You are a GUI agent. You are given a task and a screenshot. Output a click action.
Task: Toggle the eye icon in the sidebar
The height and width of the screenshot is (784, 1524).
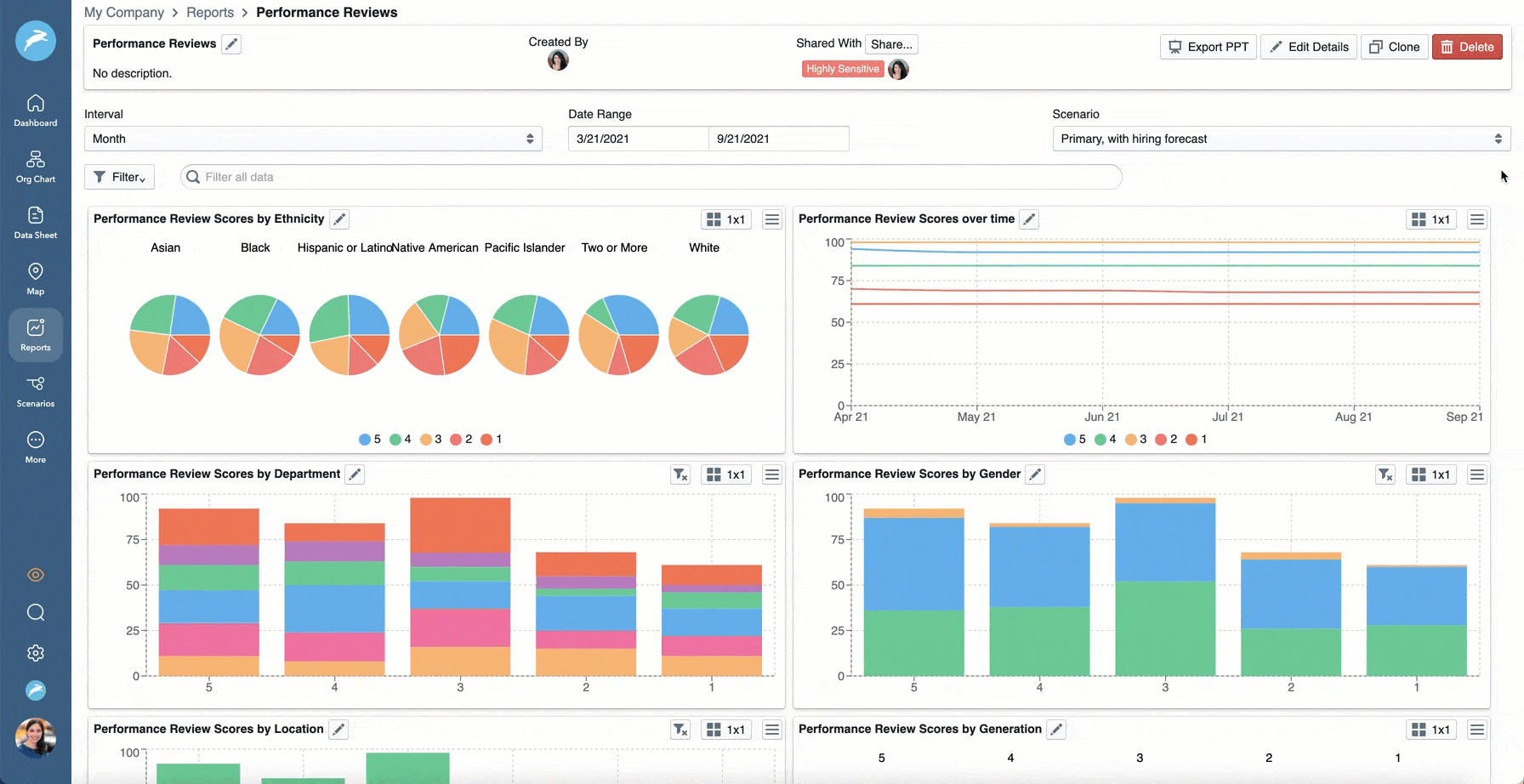[35, 575]
